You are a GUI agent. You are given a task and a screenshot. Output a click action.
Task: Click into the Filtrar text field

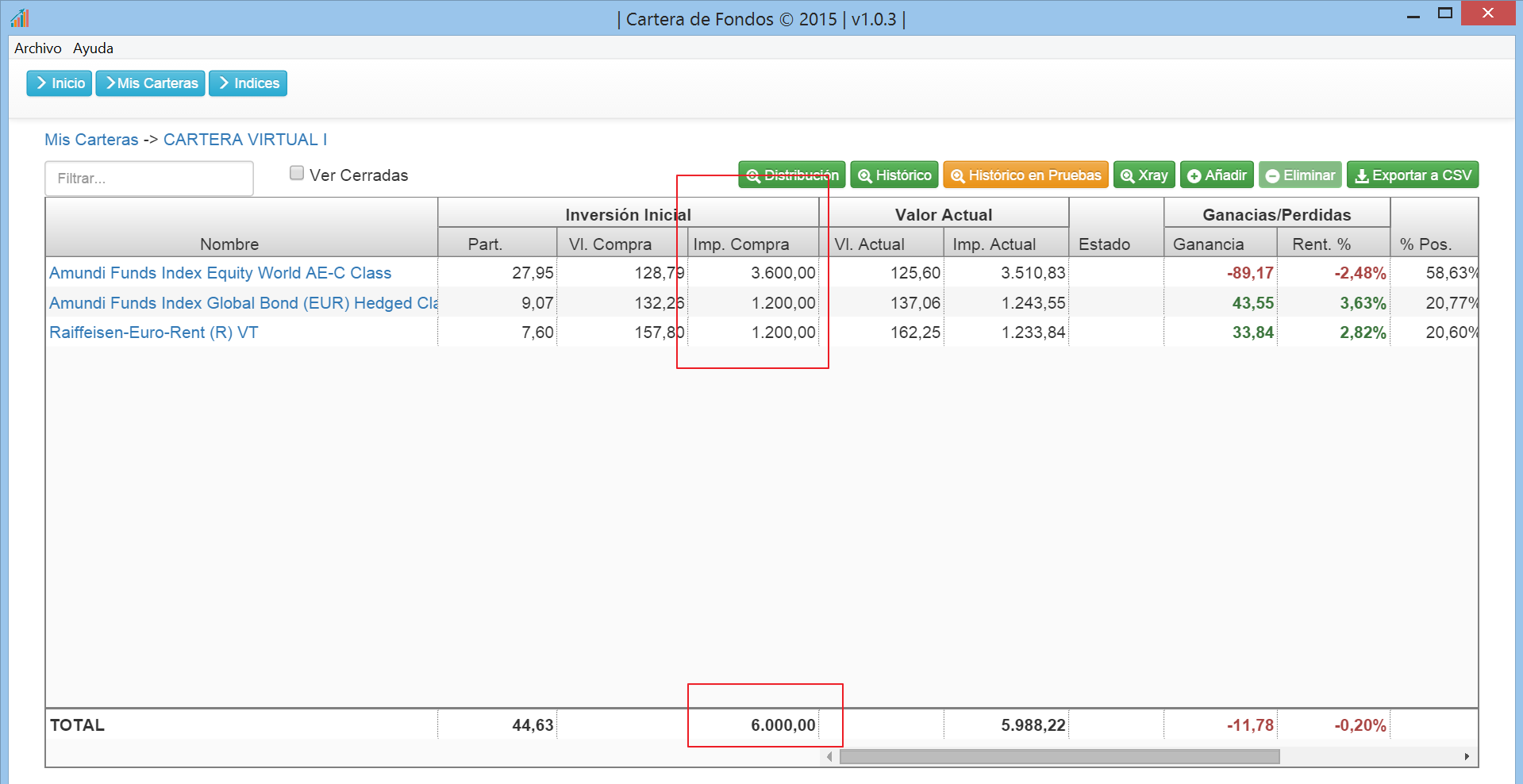pos(149,179)
